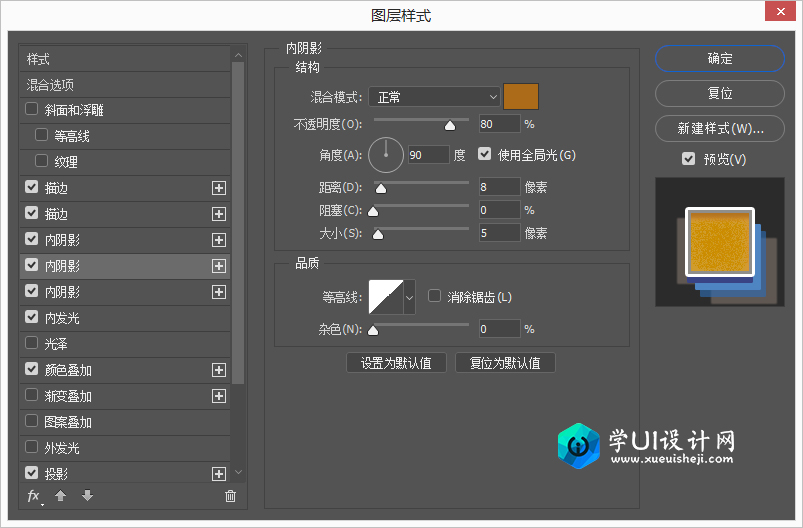Image resolution: width=803 pixels, height=528 pixels.
Task: Expand the 等高线 contour picker arrow
Action: [x=409, y=297]
